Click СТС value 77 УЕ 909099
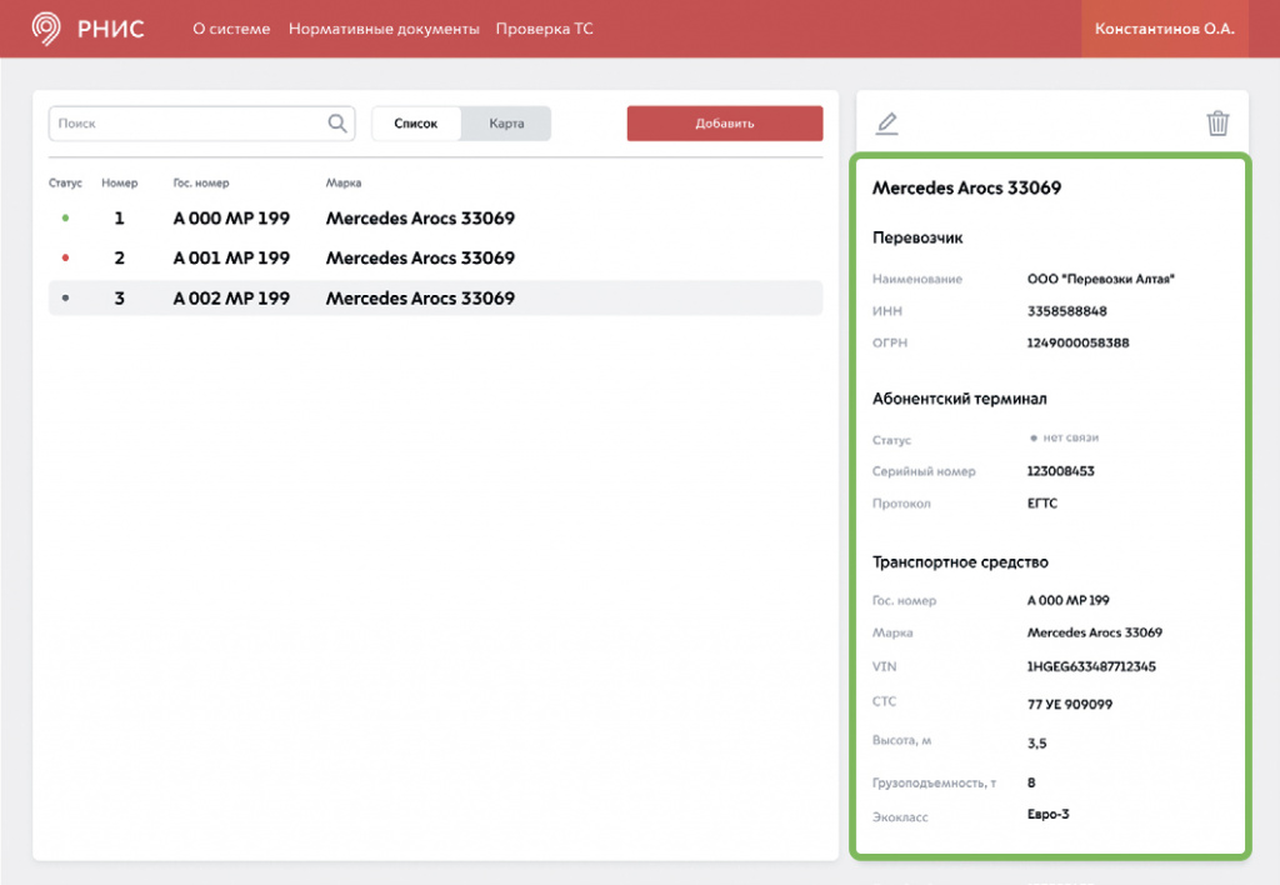 (1070, 704)
